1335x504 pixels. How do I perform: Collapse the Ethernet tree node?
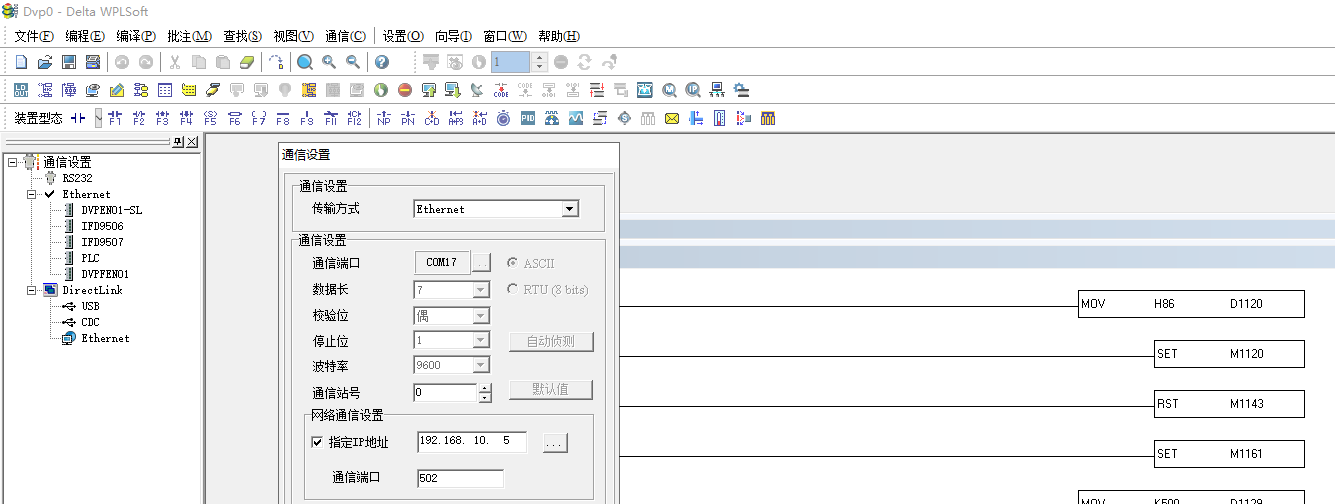[31, 194]
